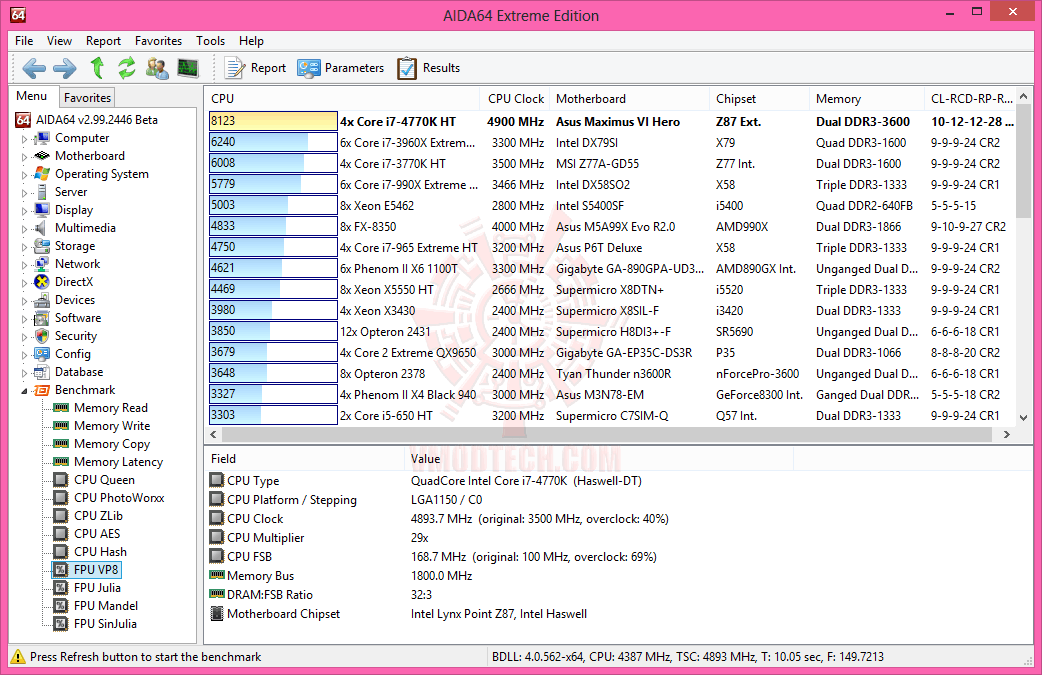The width and height of the screenshot is (1042, 675).
Task: Click the Back navigation arrow
Action: click(34, 68)
